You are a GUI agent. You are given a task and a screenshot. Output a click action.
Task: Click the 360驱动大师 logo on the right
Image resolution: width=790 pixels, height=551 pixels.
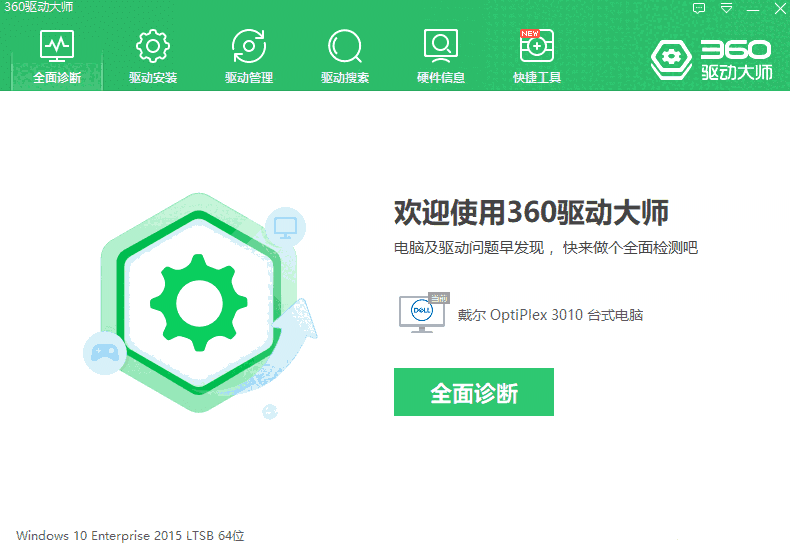[x=711, y=60]
